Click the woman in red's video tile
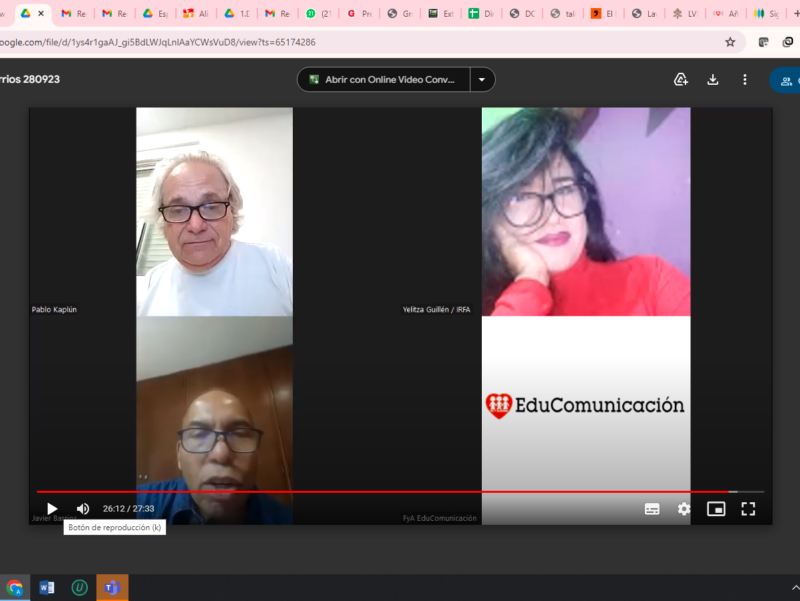800x601 pixels. (586, 212)
